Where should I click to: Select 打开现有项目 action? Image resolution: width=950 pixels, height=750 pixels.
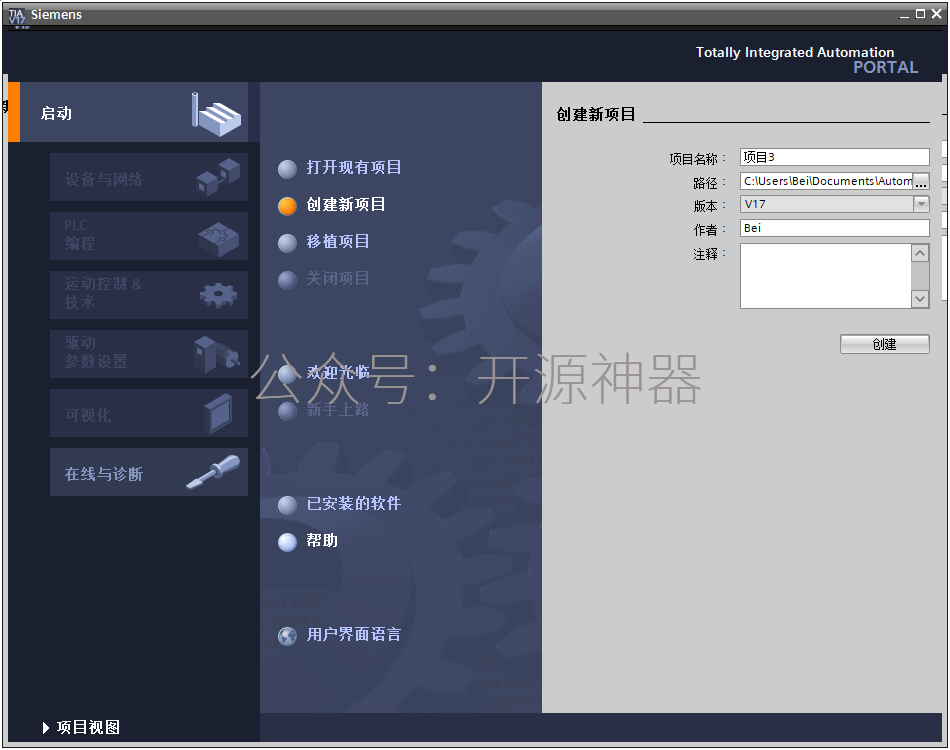354,167
